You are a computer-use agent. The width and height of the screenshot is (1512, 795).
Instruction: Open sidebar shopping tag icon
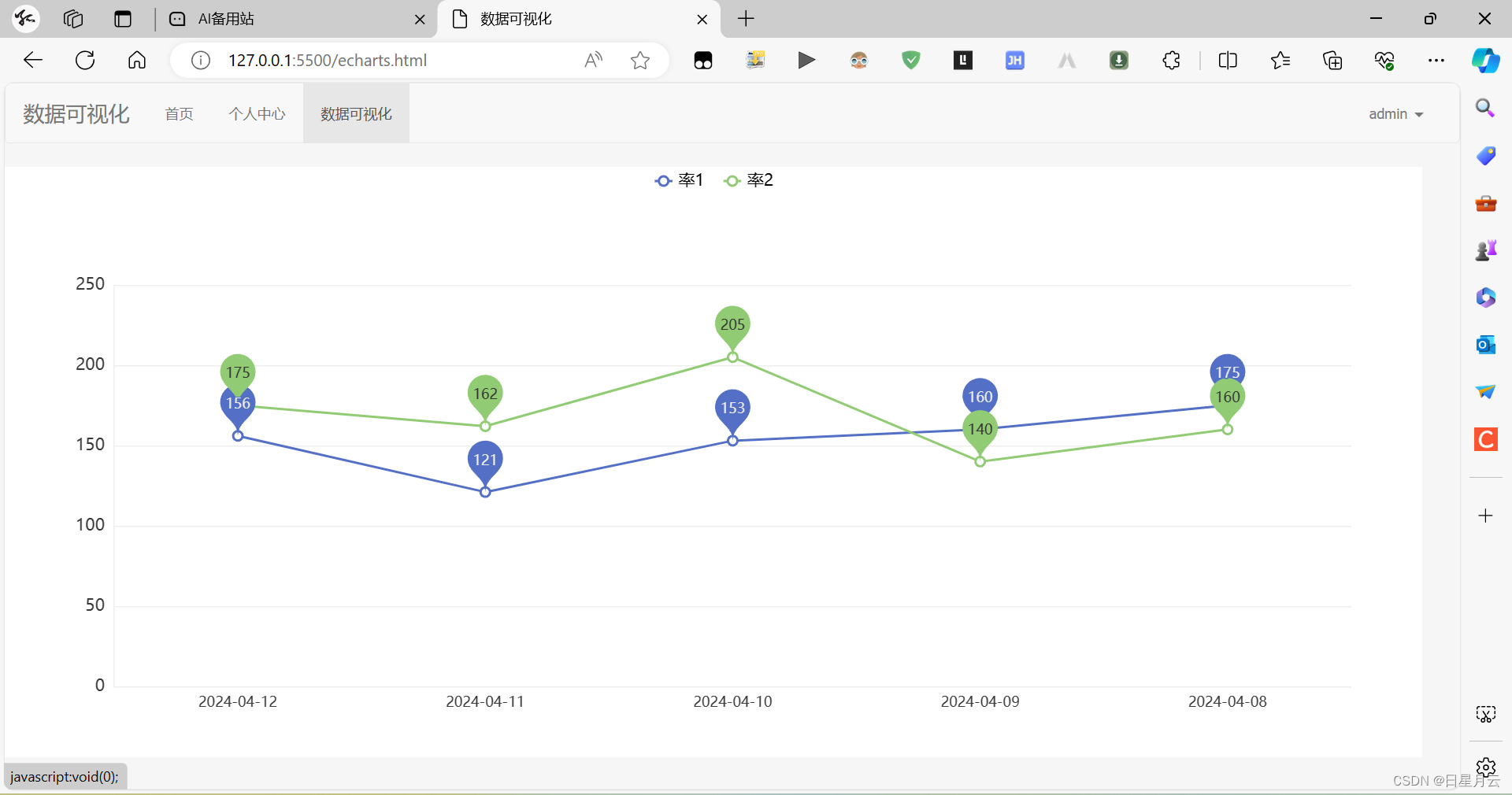pos(1485,156)
